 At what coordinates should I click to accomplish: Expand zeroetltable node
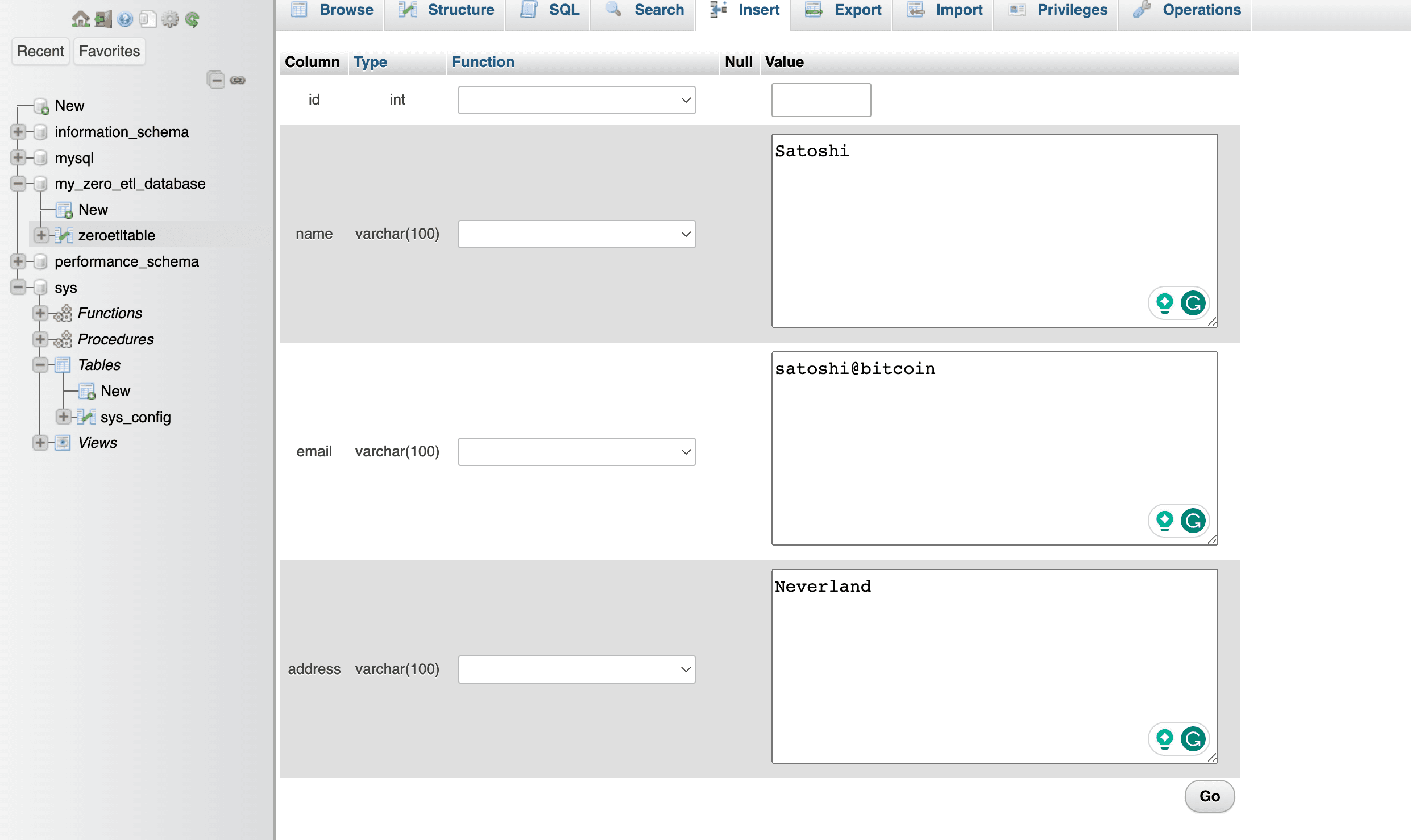pyautogui.click(x=41, y=235)
